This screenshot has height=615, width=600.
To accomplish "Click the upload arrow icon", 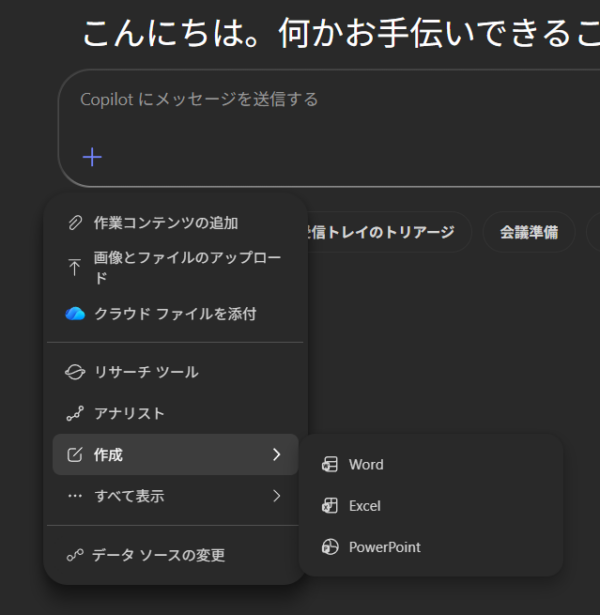I will pyautogui.click(x=75, y=267).
